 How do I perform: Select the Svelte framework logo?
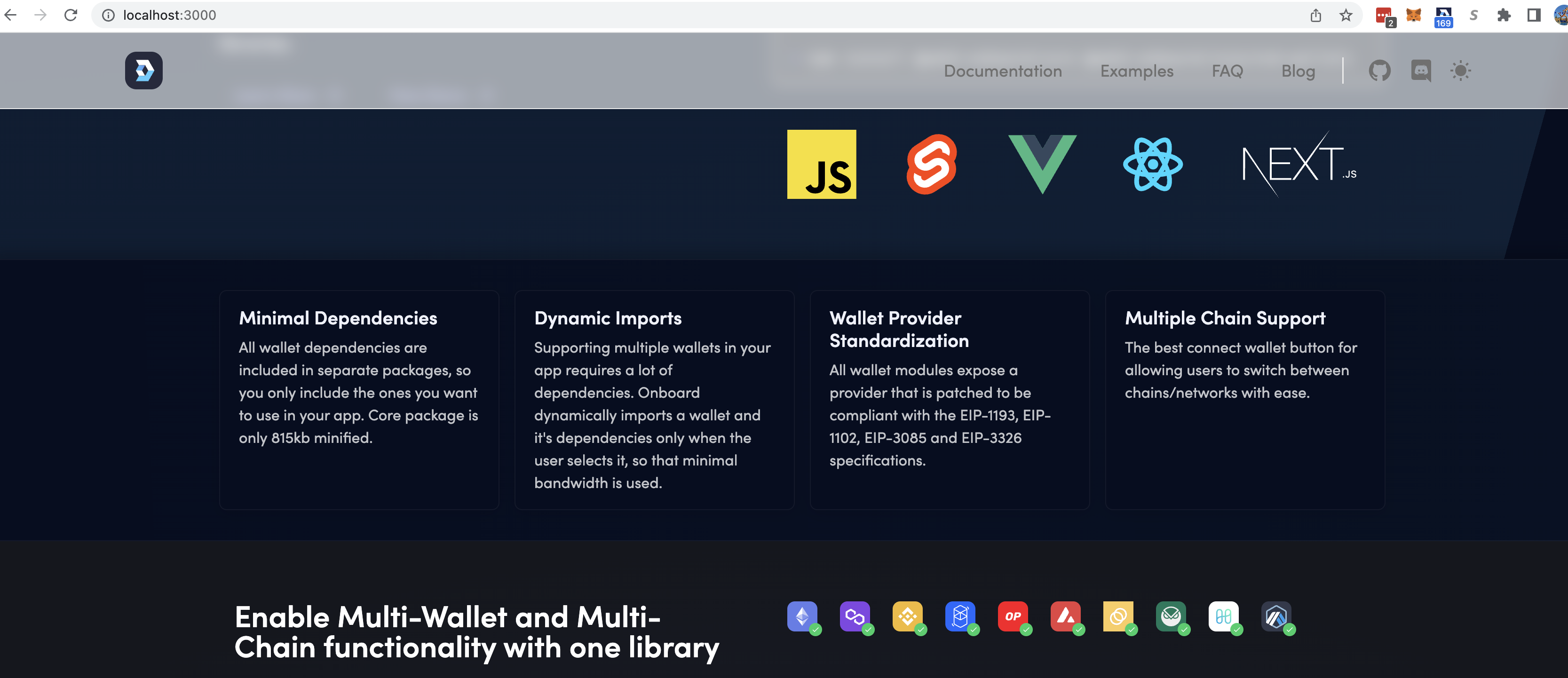pyautogui.click(x=931, y=164)
